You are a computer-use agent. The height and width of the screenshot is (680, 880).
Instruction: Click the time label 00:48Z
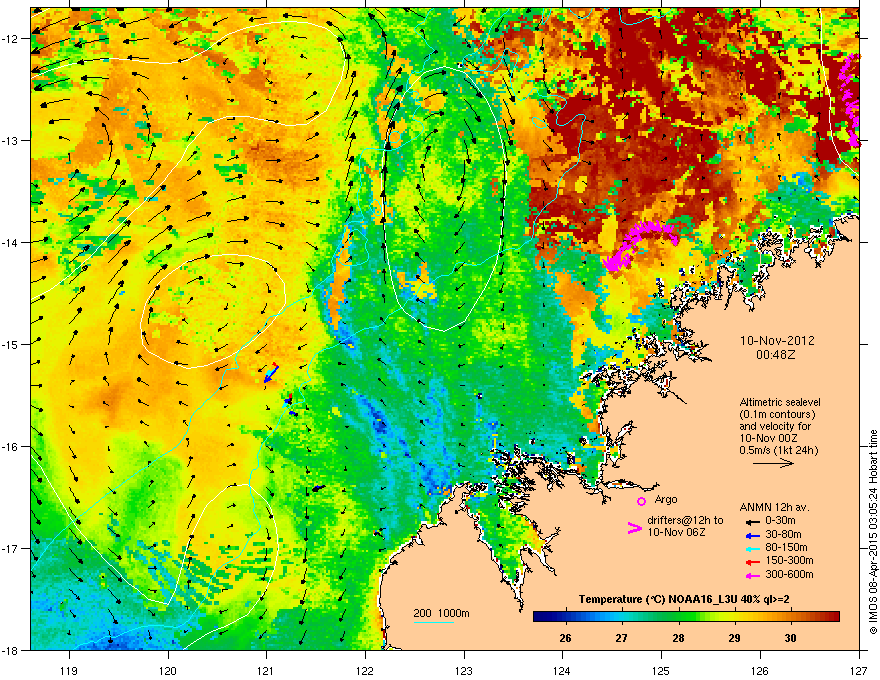pyautogui.click(x=776, y=355)
